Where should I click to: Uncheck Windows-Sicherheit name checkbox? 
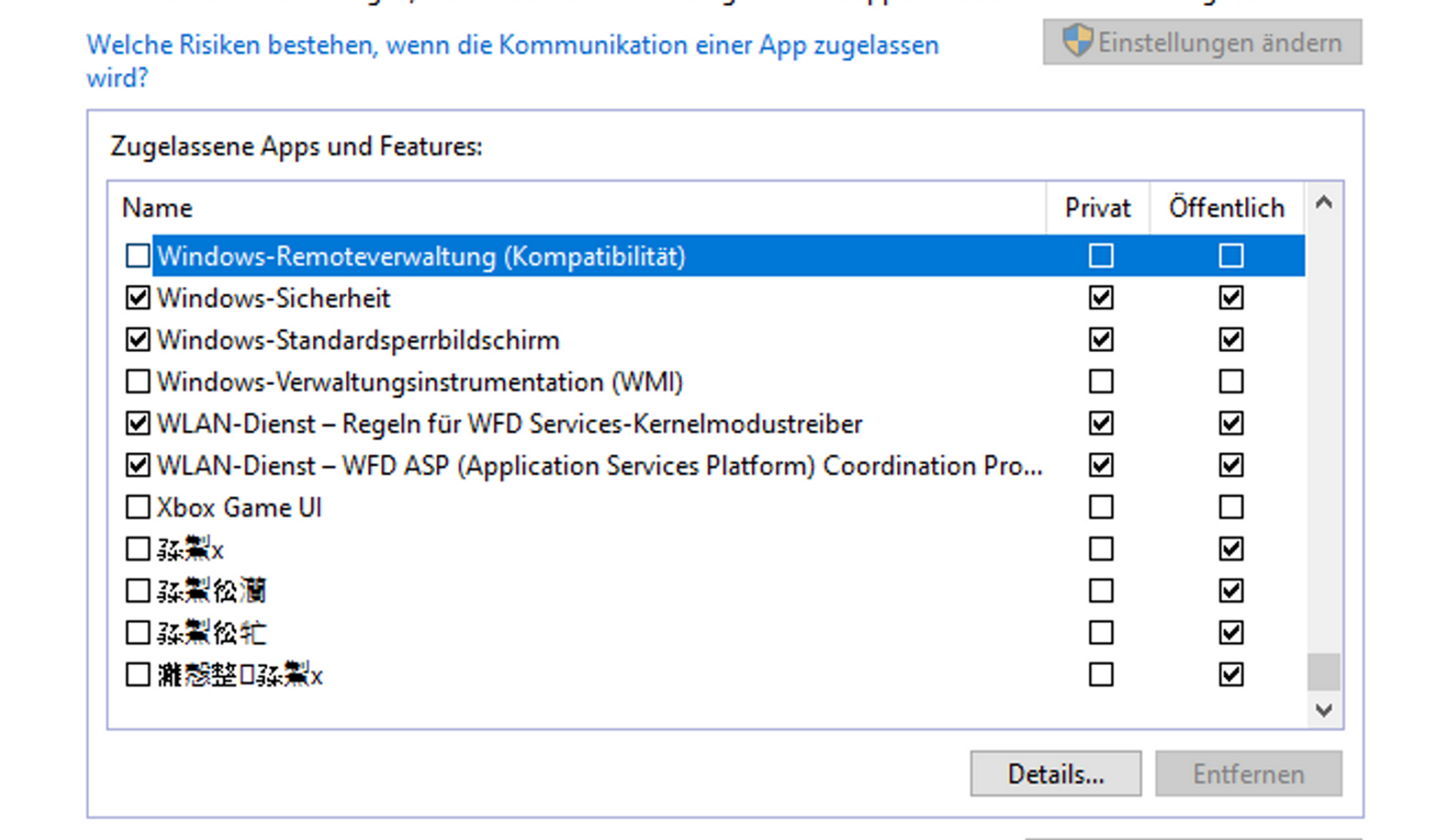point(137,298)
